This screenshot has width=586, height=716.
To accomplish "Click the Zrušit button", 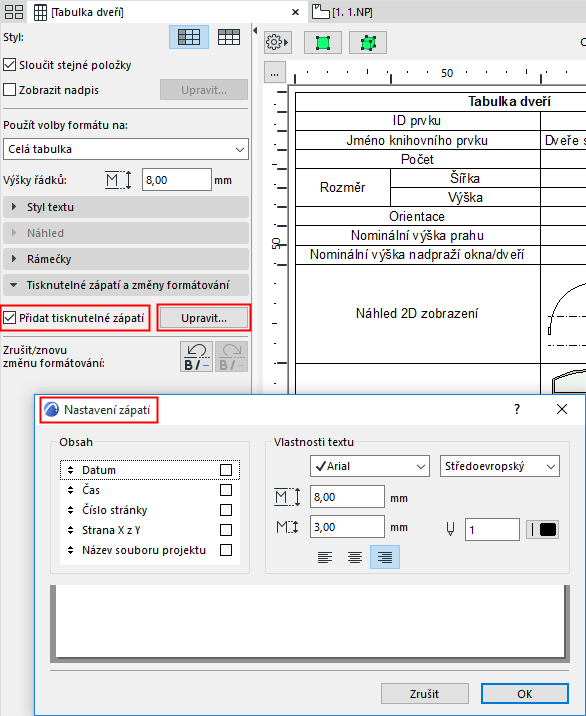I will (x=425, y=694).
